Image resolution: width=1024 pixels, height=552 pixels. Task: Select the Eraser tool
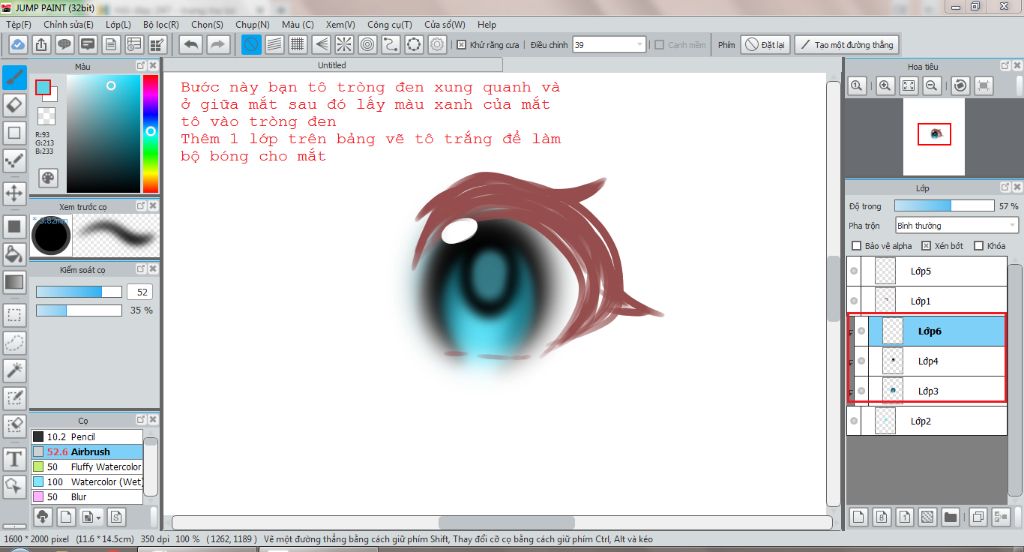[x=14, y=105]
